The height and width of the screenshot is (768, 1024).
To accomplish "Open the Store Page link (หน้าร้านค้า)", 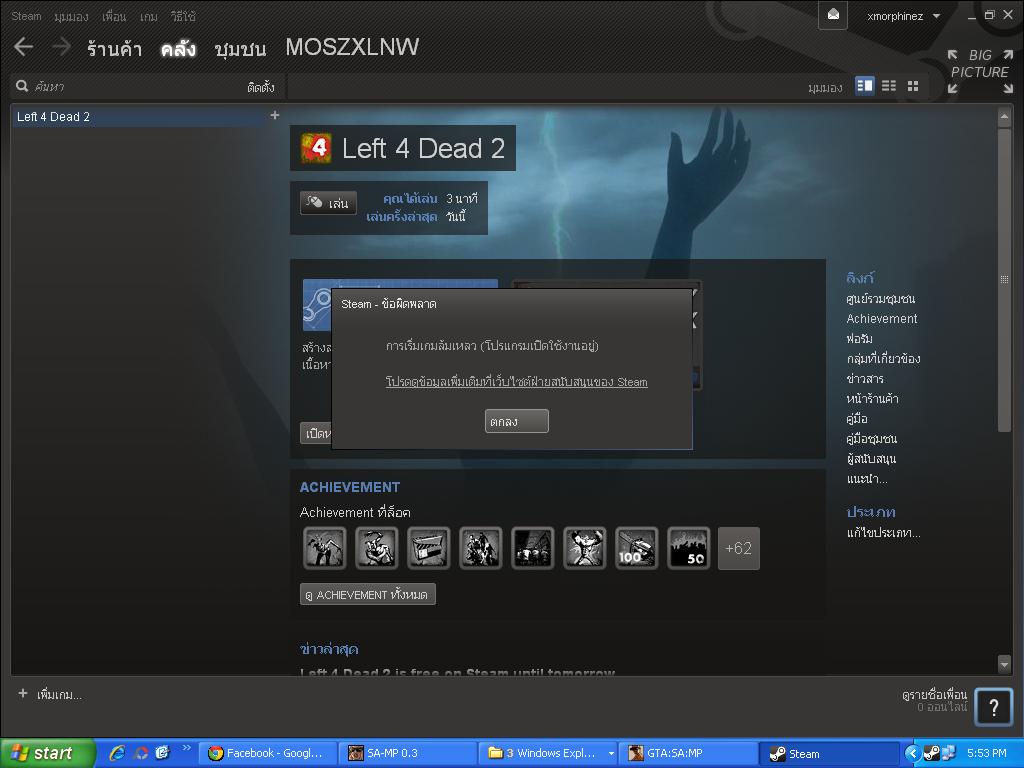I will pyautogui.click(x=872, y=398).
